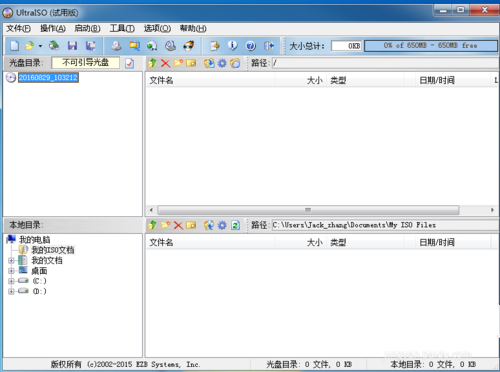
Task: Sort the disc file list by 大小 column
Action: click(x=301, y=80)
